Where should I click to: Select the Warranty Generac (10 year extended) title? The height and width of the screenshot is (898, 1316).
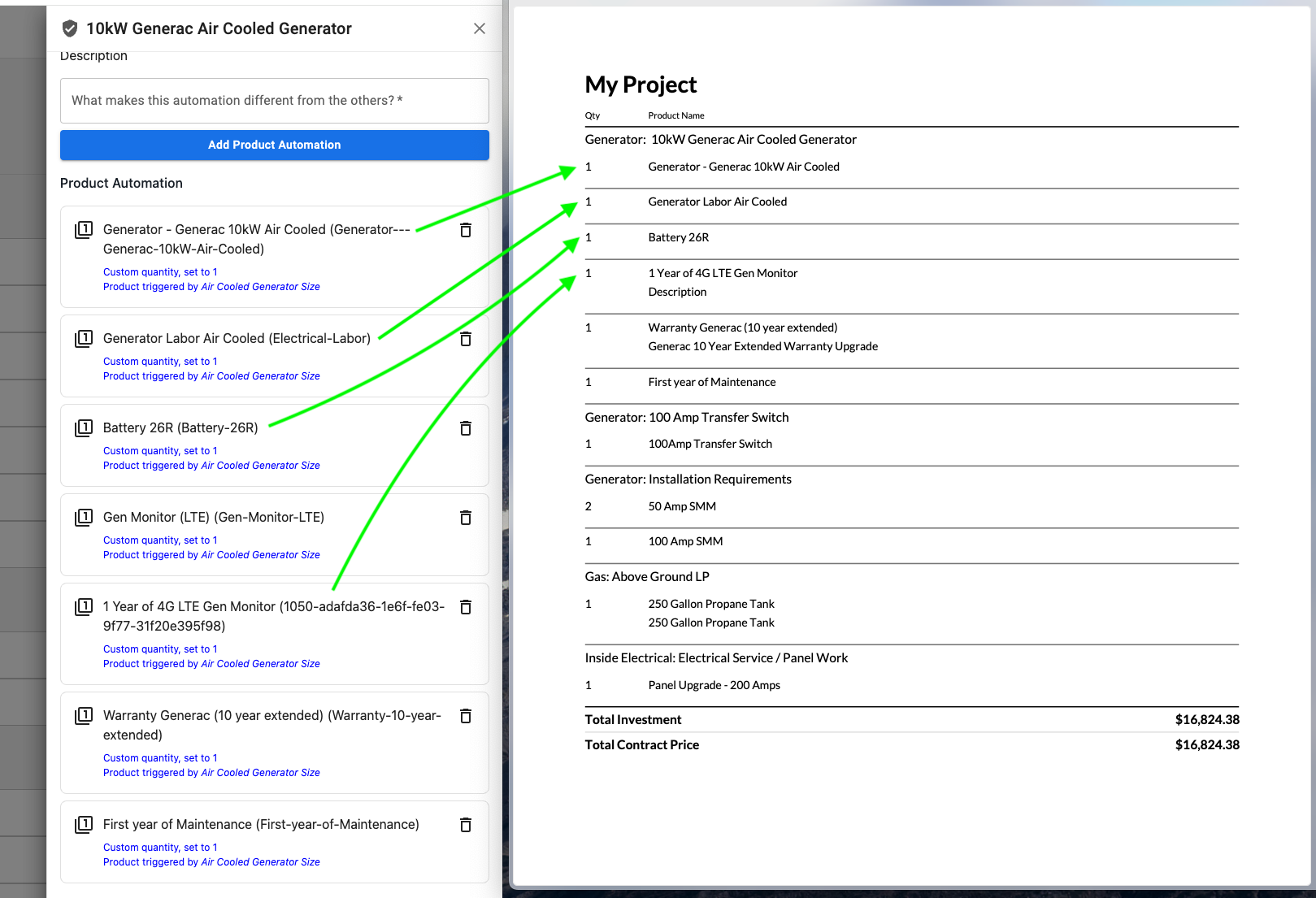pyautogui.click(x=272, y=725)
